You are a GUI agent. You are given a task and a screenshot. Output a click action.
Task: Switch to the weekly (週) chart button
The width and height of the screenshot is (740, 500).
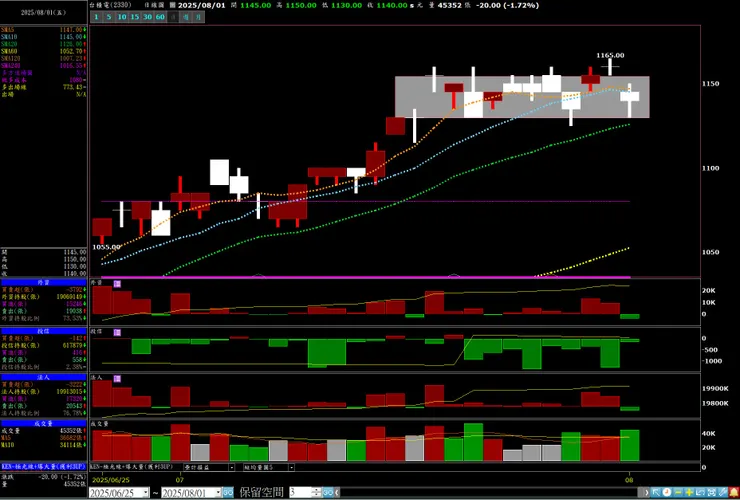coord(186,17)
